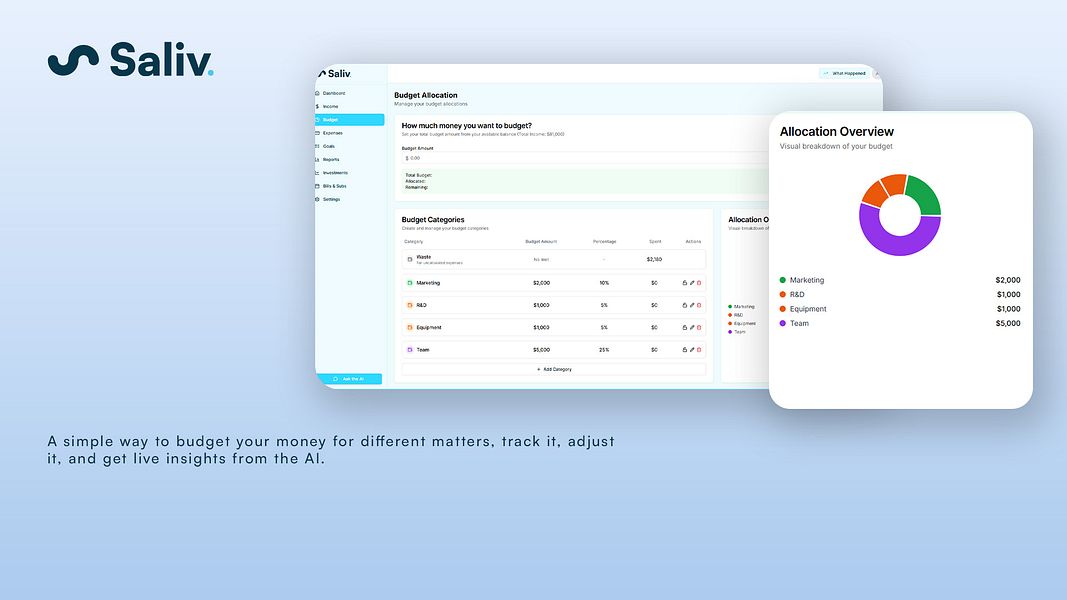This screenshot has height=600, width=1067.
Task: Click the lock icon in Marketing row
Action: point(685,283)
